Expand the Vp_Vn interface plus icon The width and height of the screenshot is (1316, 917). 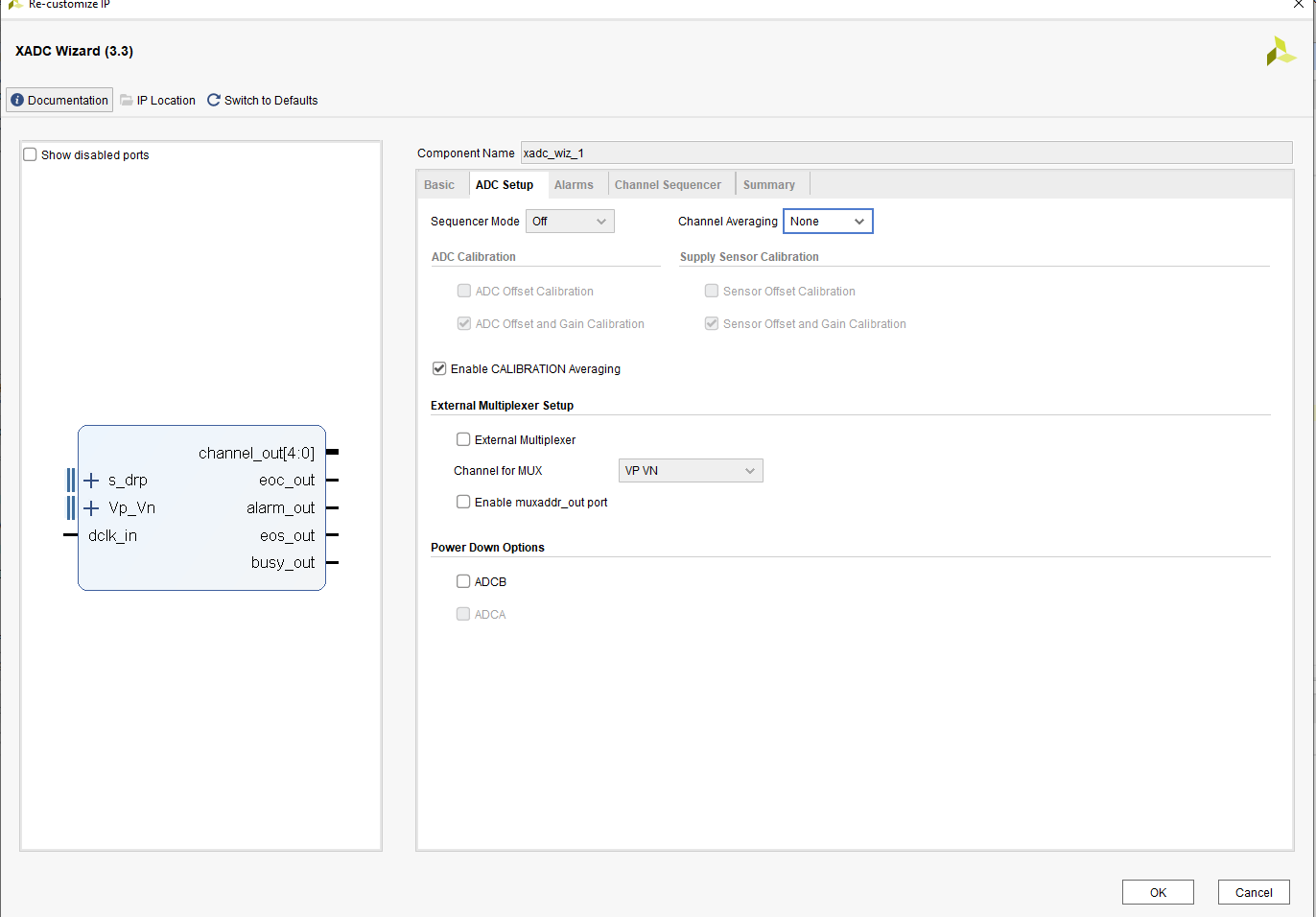(91, 507)
